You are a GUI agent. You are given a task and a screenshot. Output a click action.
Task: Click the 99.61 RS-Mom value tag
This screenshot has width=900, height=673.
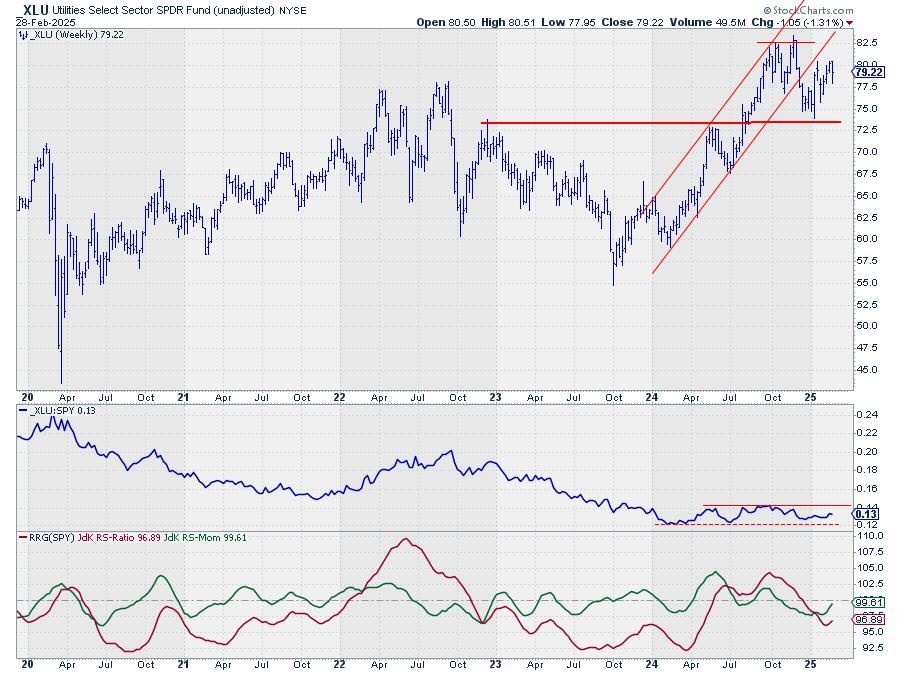[866, 603]
